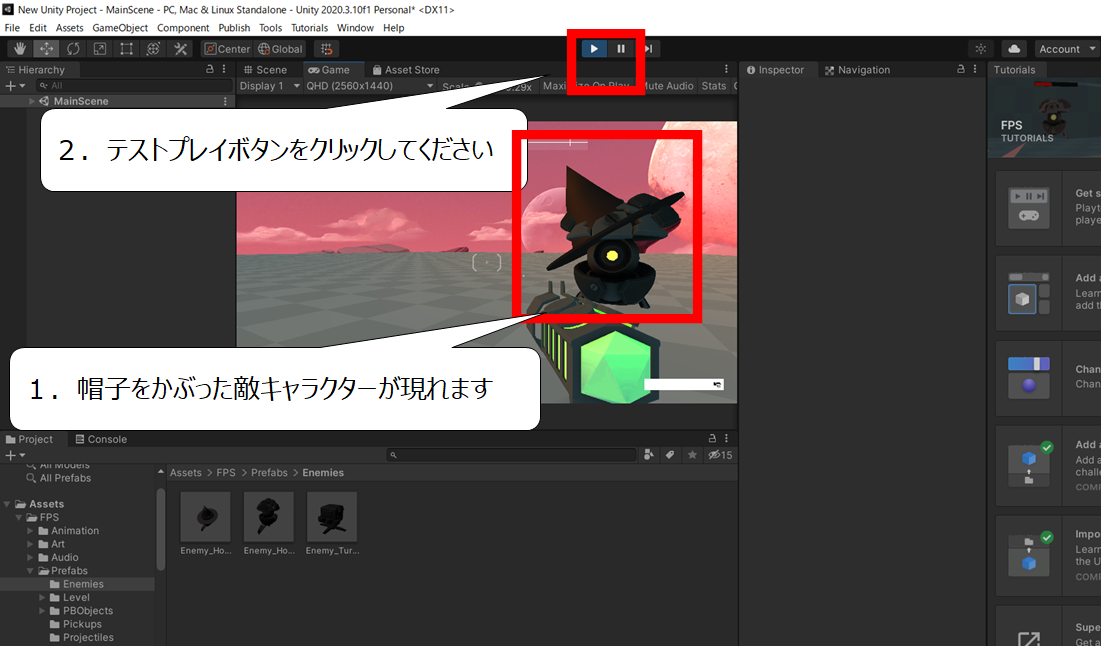This screenshot has height=646, width=1101.
Task: Select the Enemy_Turret prefab thumbnail
Action: click(331, 517)
